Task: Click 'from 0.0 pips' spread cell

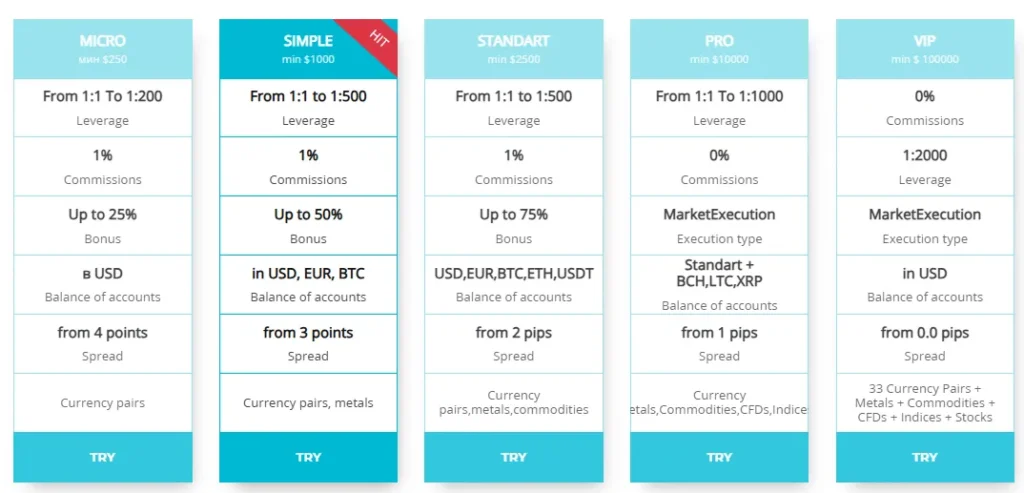Action: pos(925,343)
